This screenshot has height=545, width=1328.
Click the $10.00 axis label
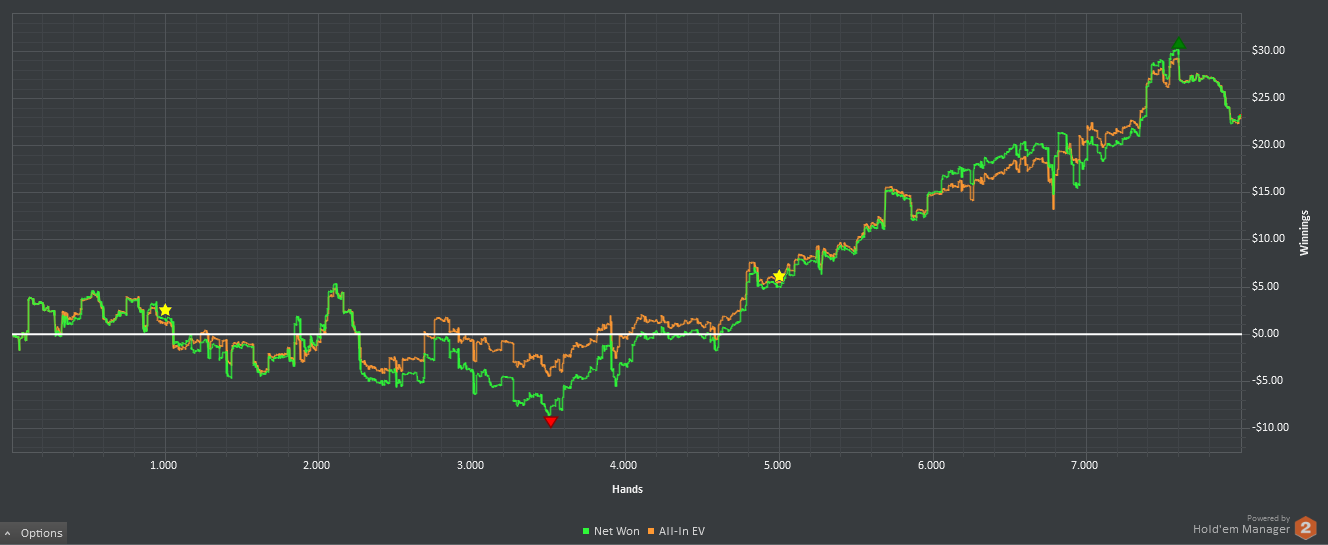click(1268, 238)
